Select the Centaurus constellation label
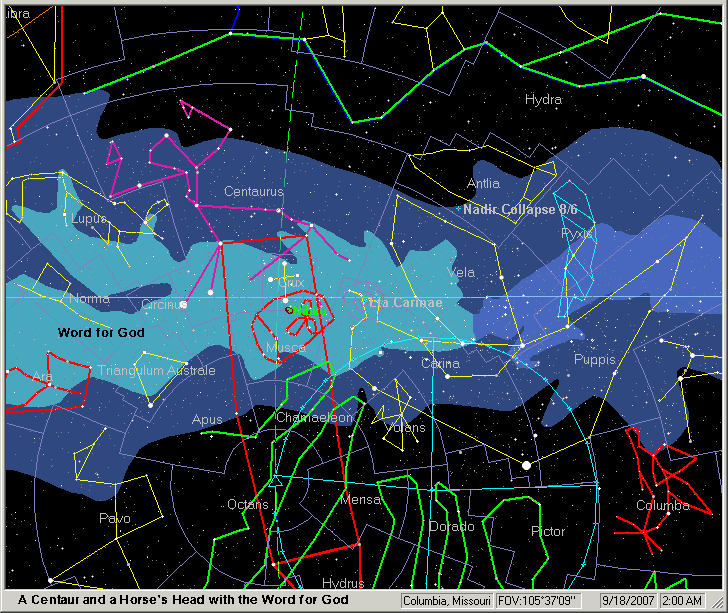 (x=253, y=191)
